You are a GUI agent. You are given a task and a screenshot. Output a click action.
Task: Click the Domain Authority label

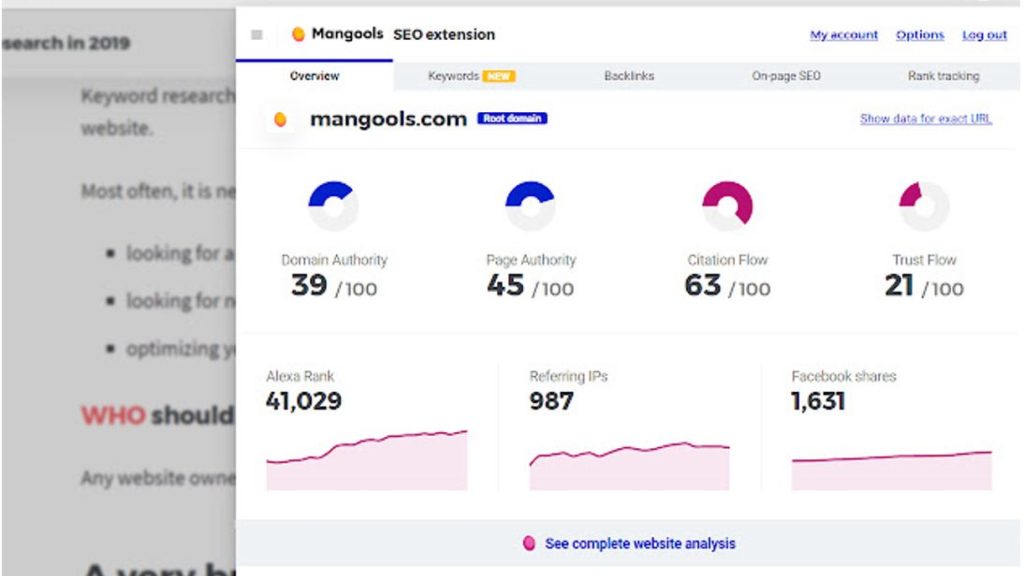pyautogui.click(x=334, y=260)
